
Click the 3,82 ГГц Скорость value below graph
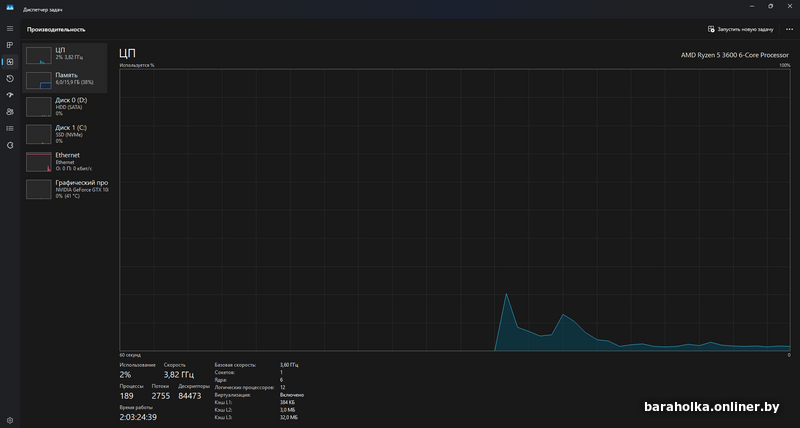179,375
